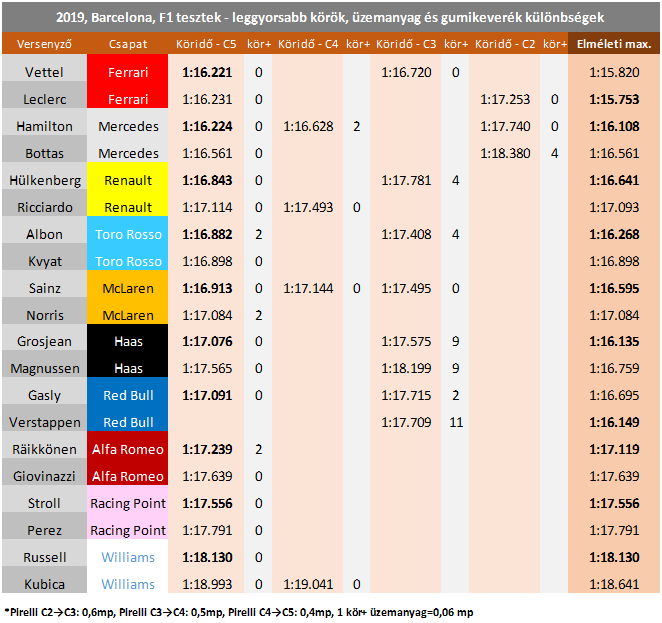Select theoretical max '1:16.149'
This screenshot has width=662, height=623.
(x=614, y=422)
